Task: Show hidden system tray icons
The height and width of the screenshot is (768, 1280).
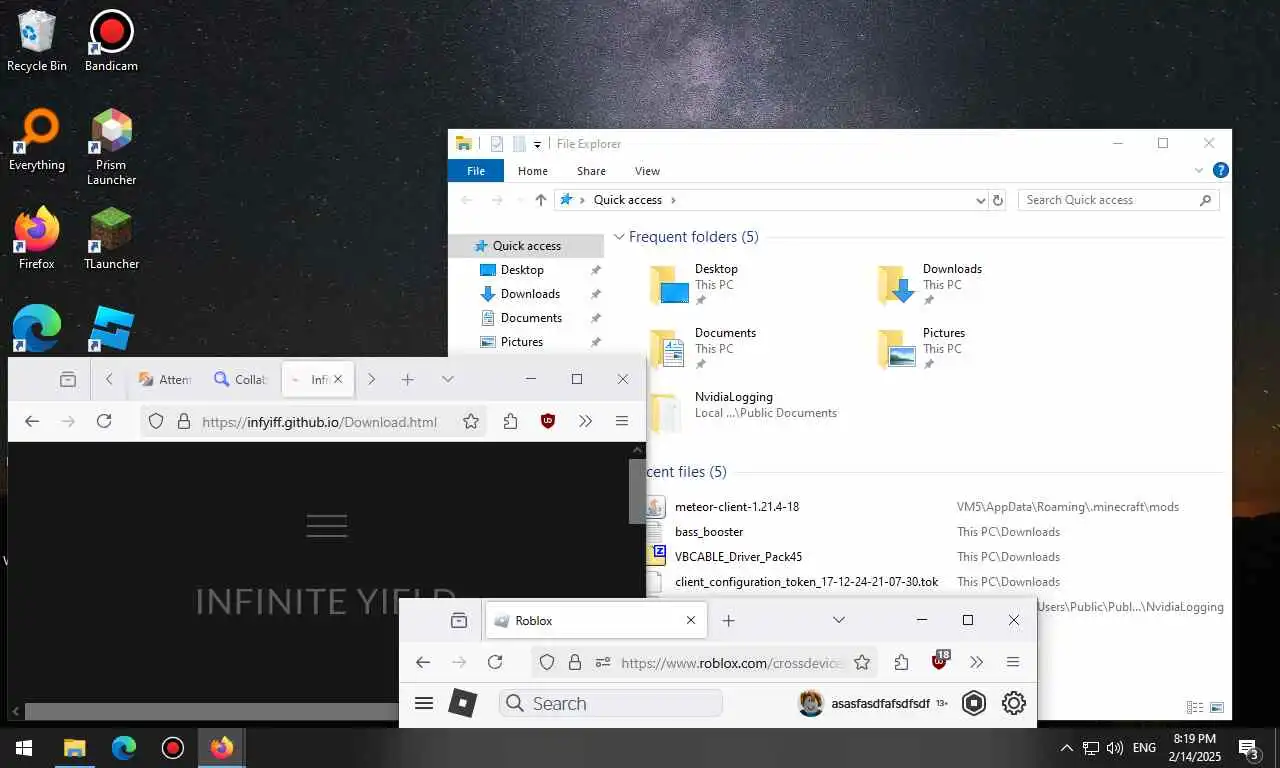Action: pyautogui.click(x=1067, y=747)
